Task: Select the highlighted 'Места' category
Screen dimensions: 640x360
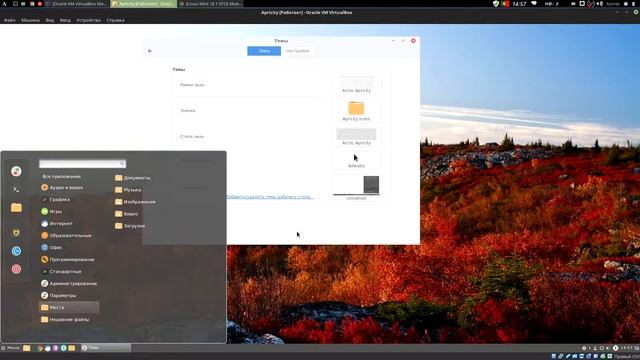Action: 69,307
